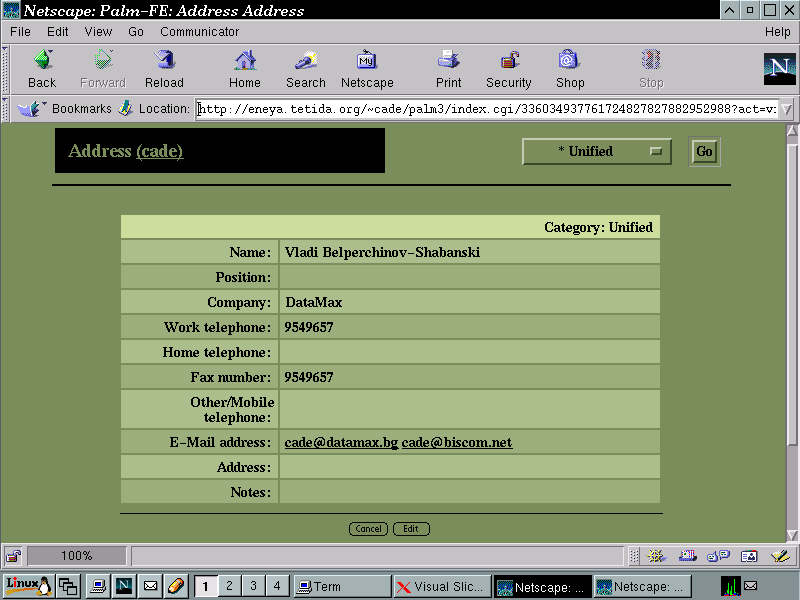
Task: Click the Shop toolbar icon
Action: pos(569,69)
